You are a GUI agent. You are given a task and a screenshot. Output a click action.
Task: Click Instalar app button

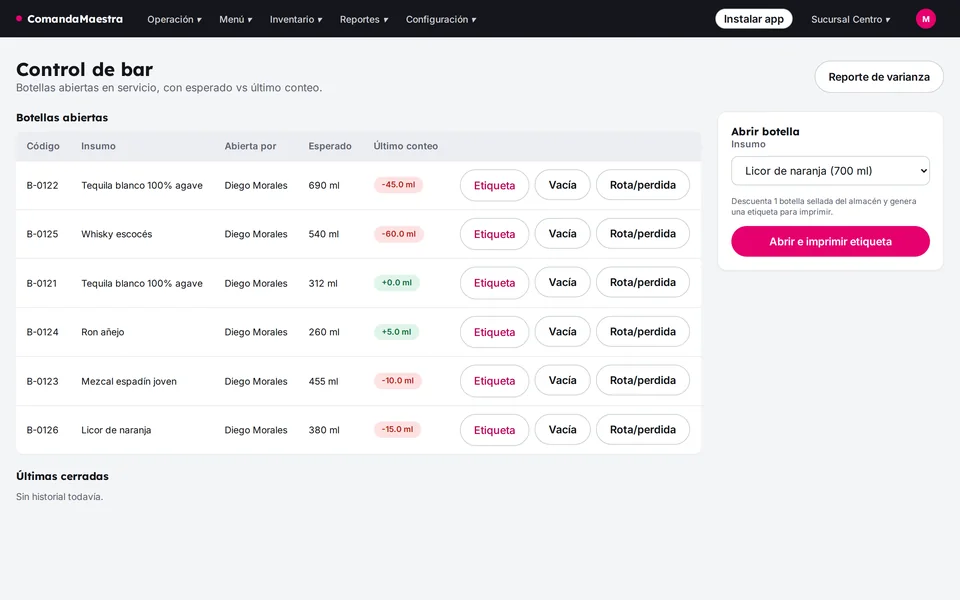(754, 19)
